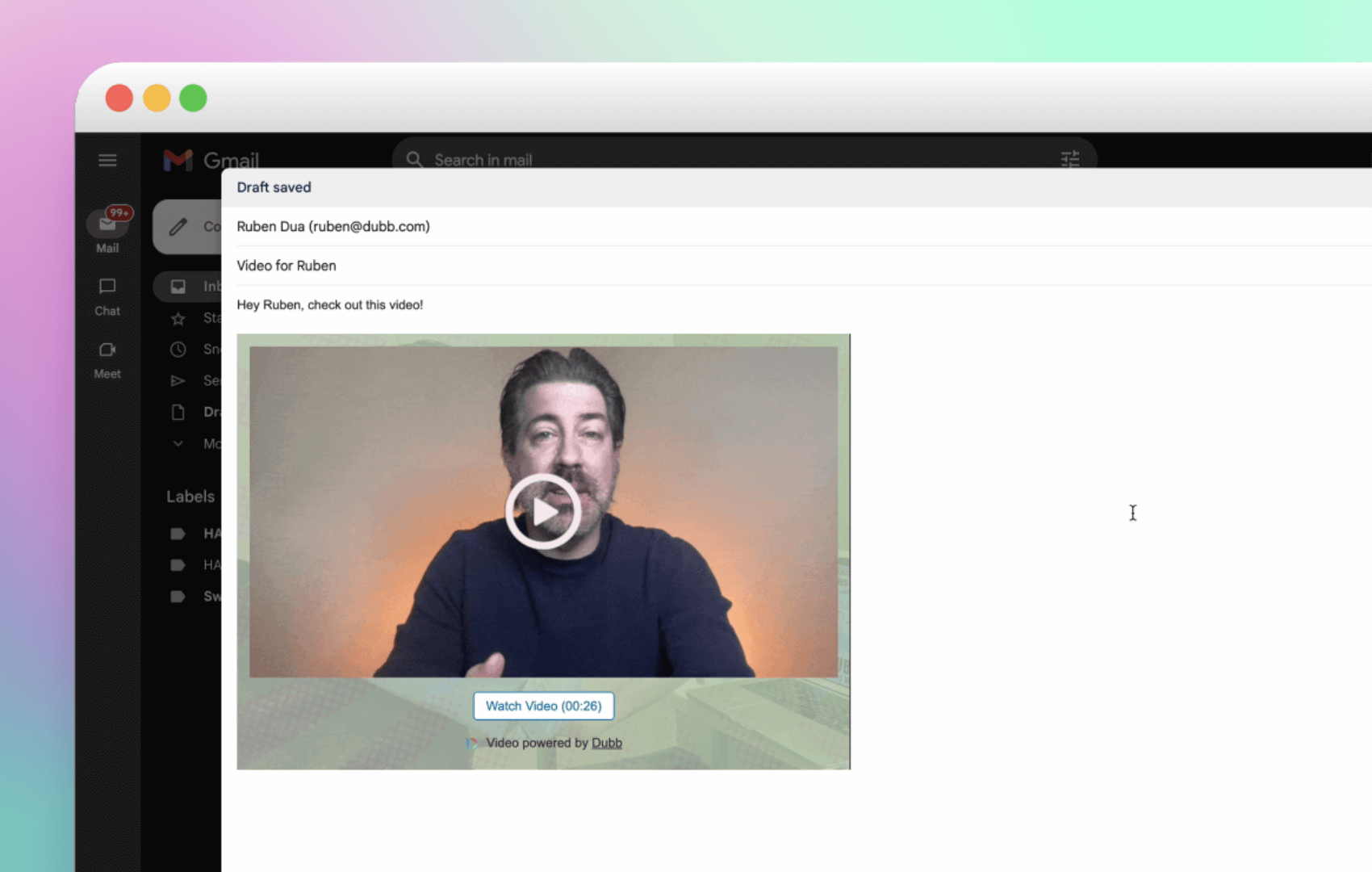Screen dimensions: 1372x872
Task: Click the Labels heading
Action: click(x=190, y=497)
